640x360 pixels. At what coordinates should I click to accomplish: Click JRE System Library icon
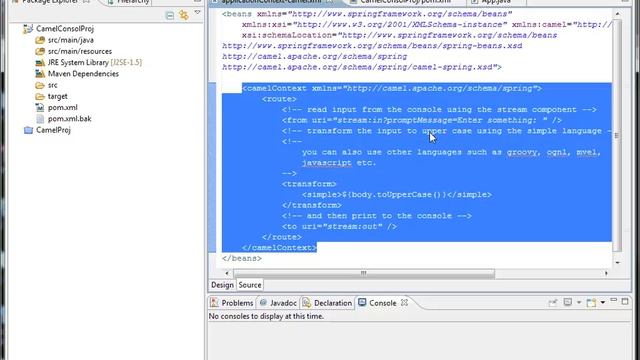(40, 62)
